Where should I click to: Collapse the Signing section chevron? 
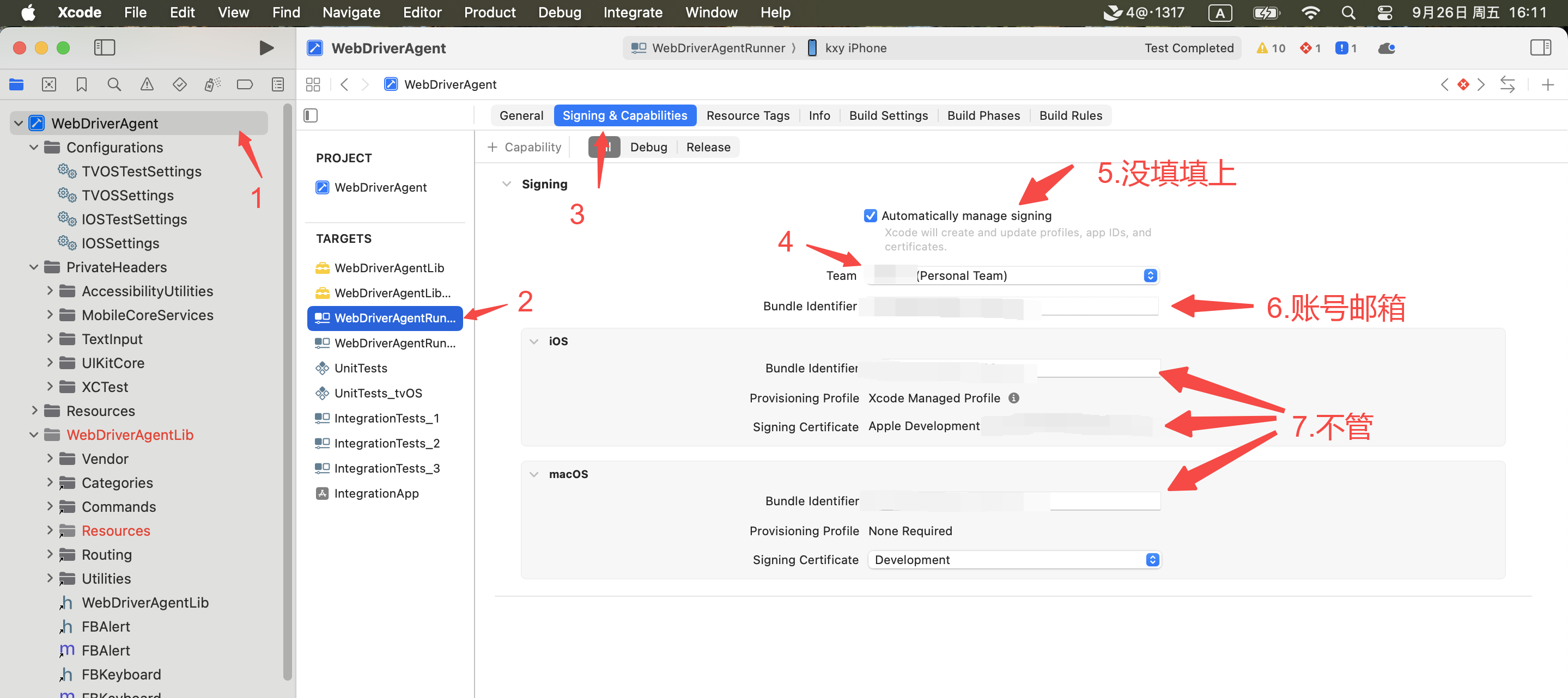(507, 184)
